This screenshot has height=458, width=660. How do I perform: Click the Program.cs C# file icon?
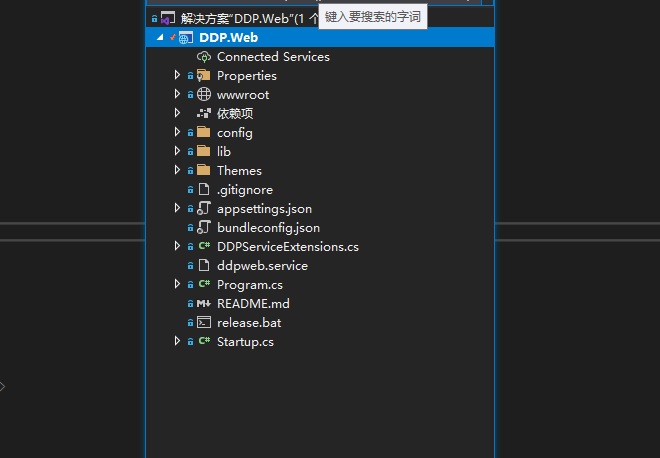click(204, 285)
